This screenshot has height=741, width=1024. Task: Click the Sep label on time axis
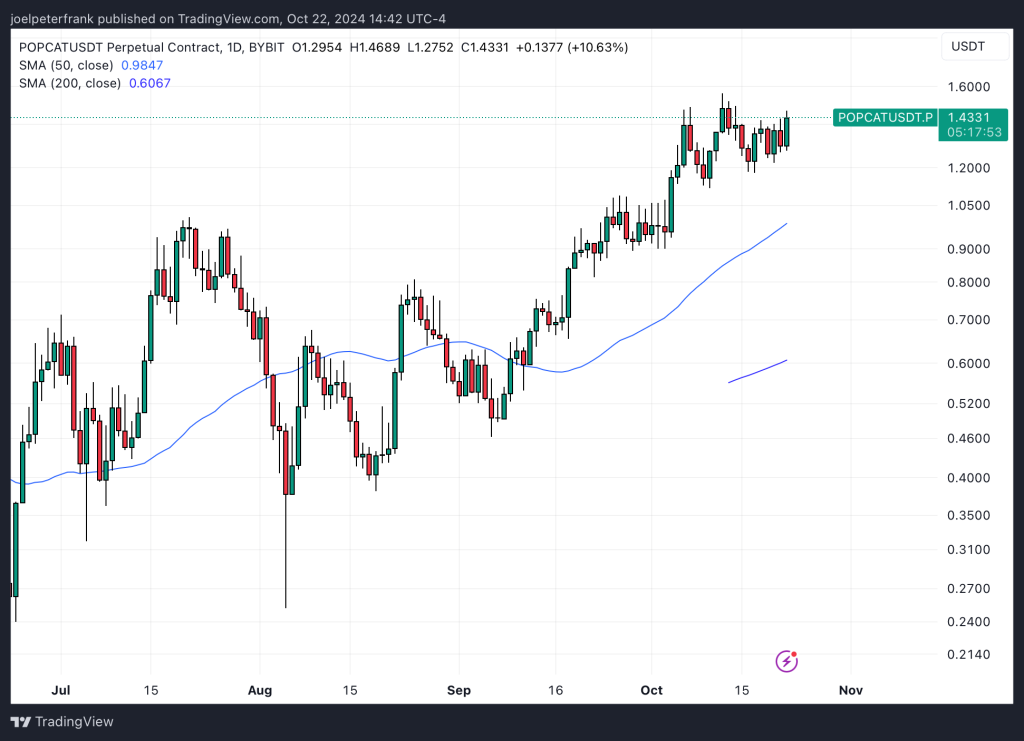coord(458,690)
